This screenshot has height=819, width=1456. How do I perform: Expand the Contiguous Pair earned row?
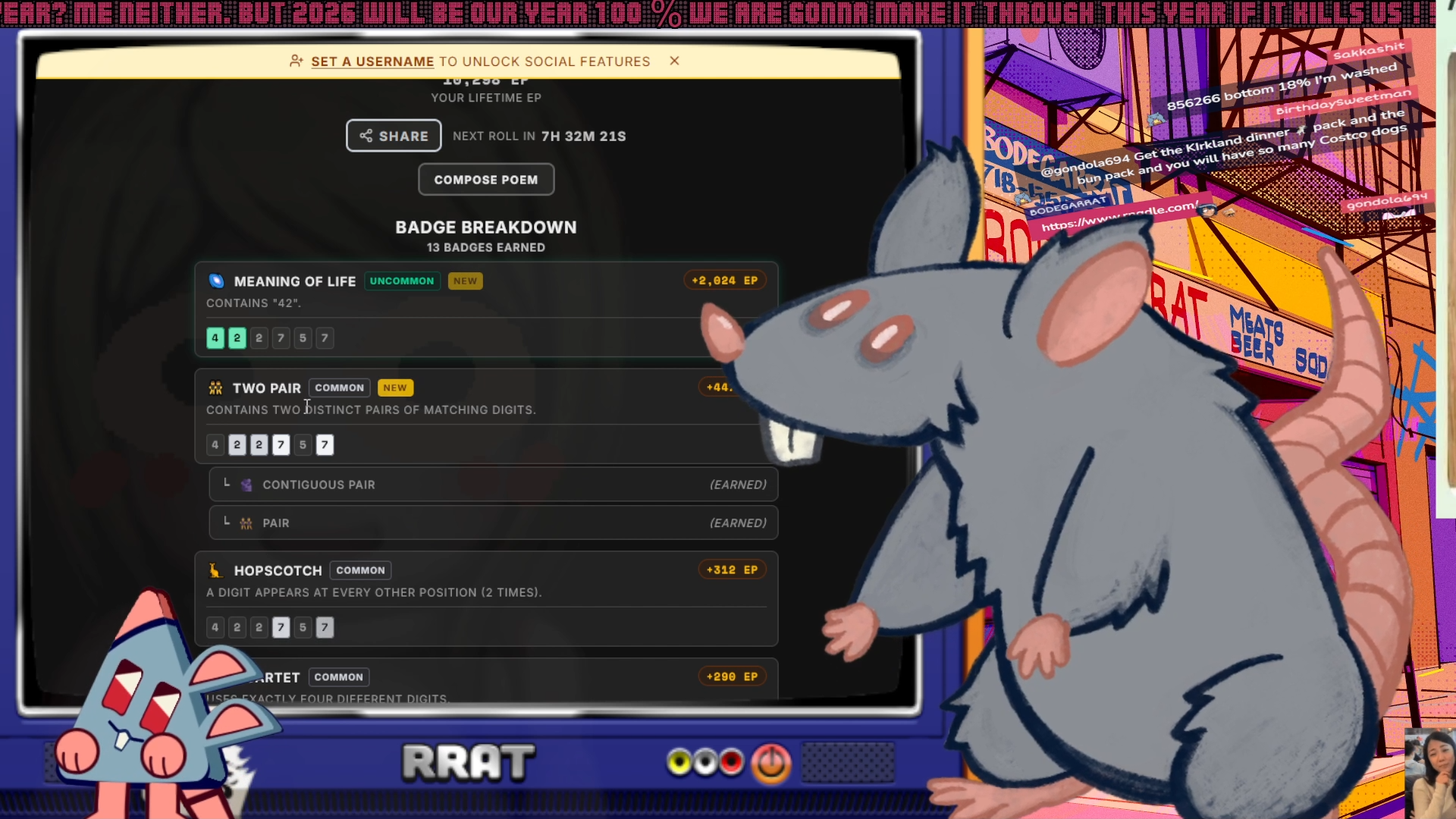point(493,485)
